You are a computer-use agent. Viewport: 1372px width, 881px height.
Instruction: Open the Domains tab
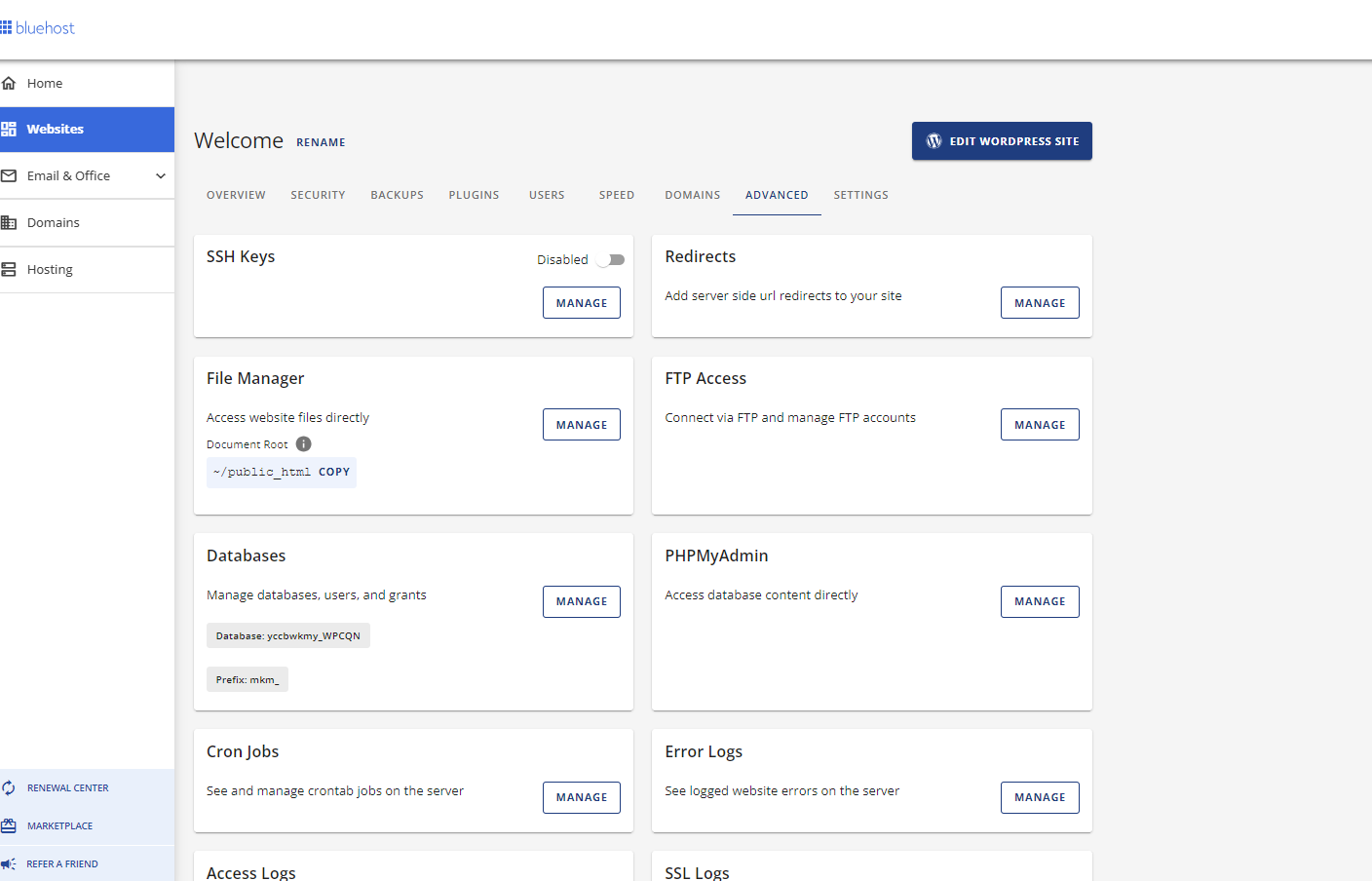point(693,195)
